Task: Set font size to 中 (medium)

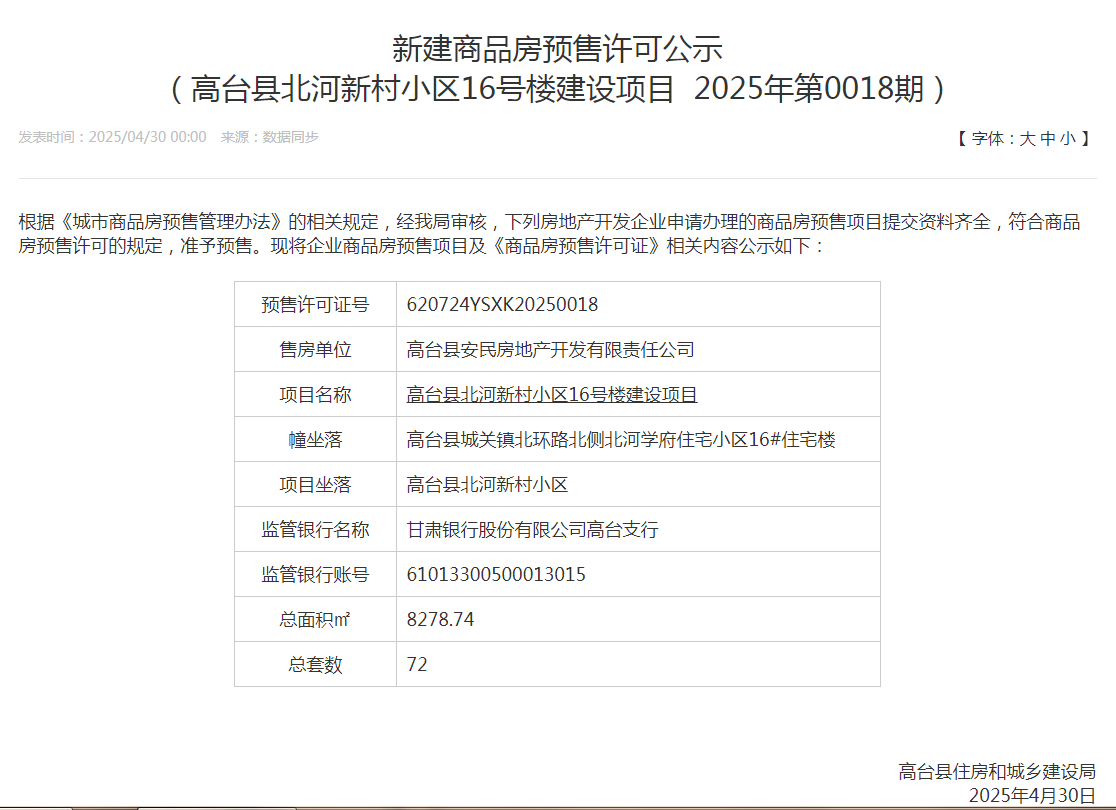Action: [1047, 139]
